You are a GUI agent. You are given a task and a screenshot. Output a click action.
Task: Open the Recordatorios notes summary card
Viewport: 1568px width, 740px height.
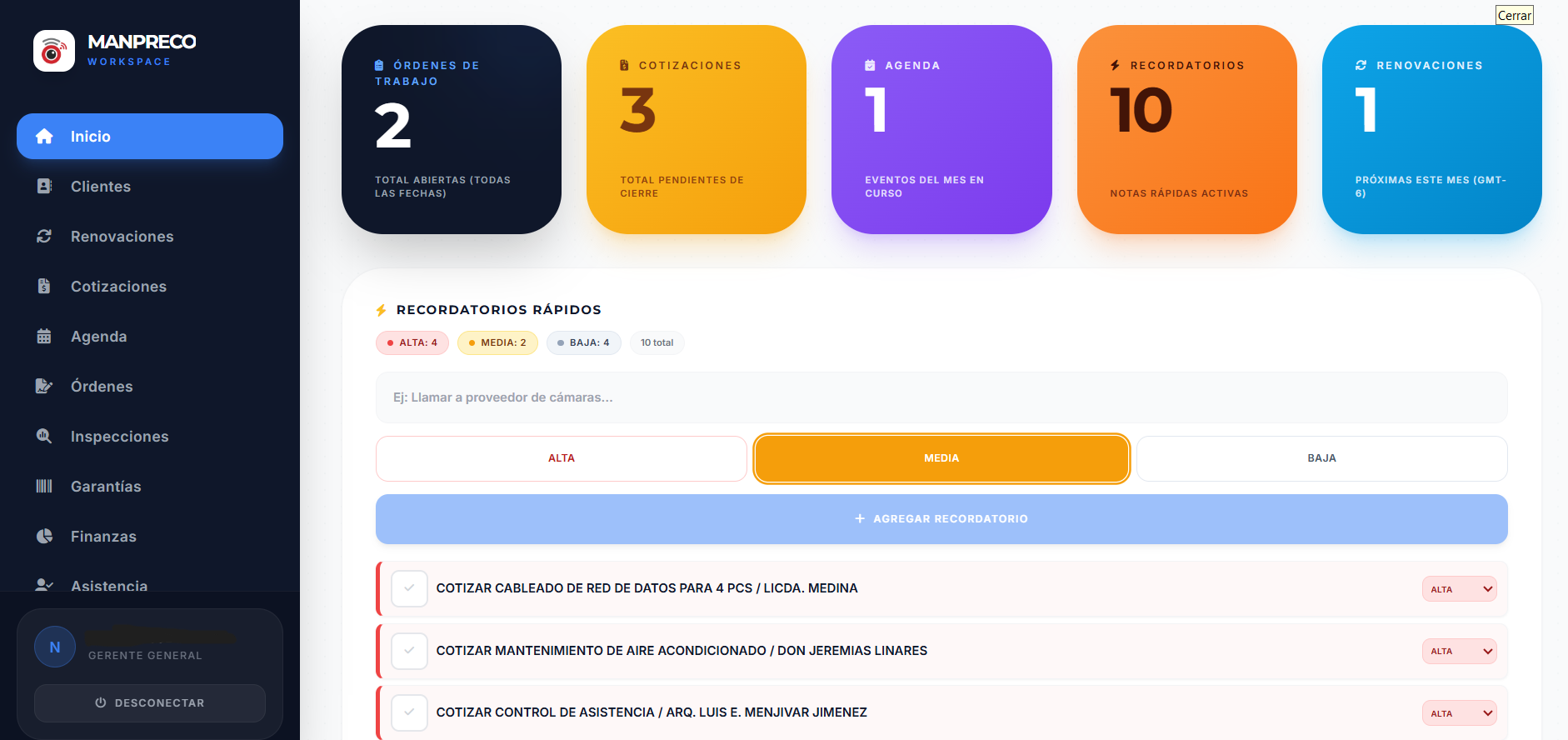[1187, 129]
